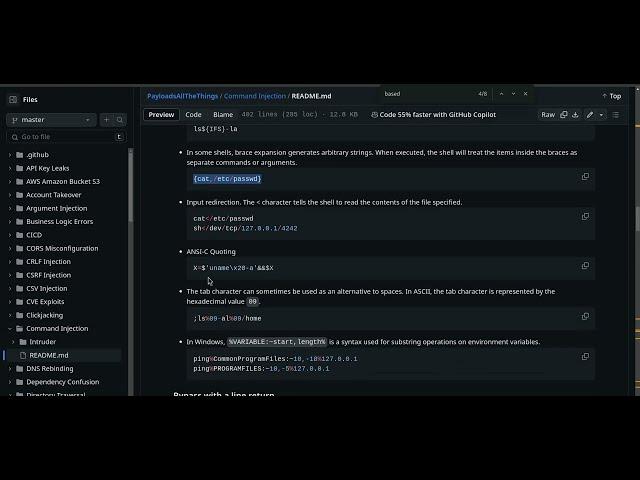Copy the {cat,/etc/passwd} code block
The height and width of the screenshot is (480, 640).
click(x=585, y=177)
